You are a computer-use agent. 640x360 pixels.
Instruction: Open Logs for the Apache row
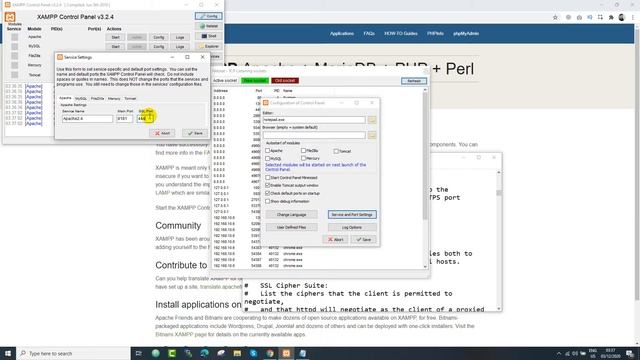pyautogui.click(x=180, y=37)
